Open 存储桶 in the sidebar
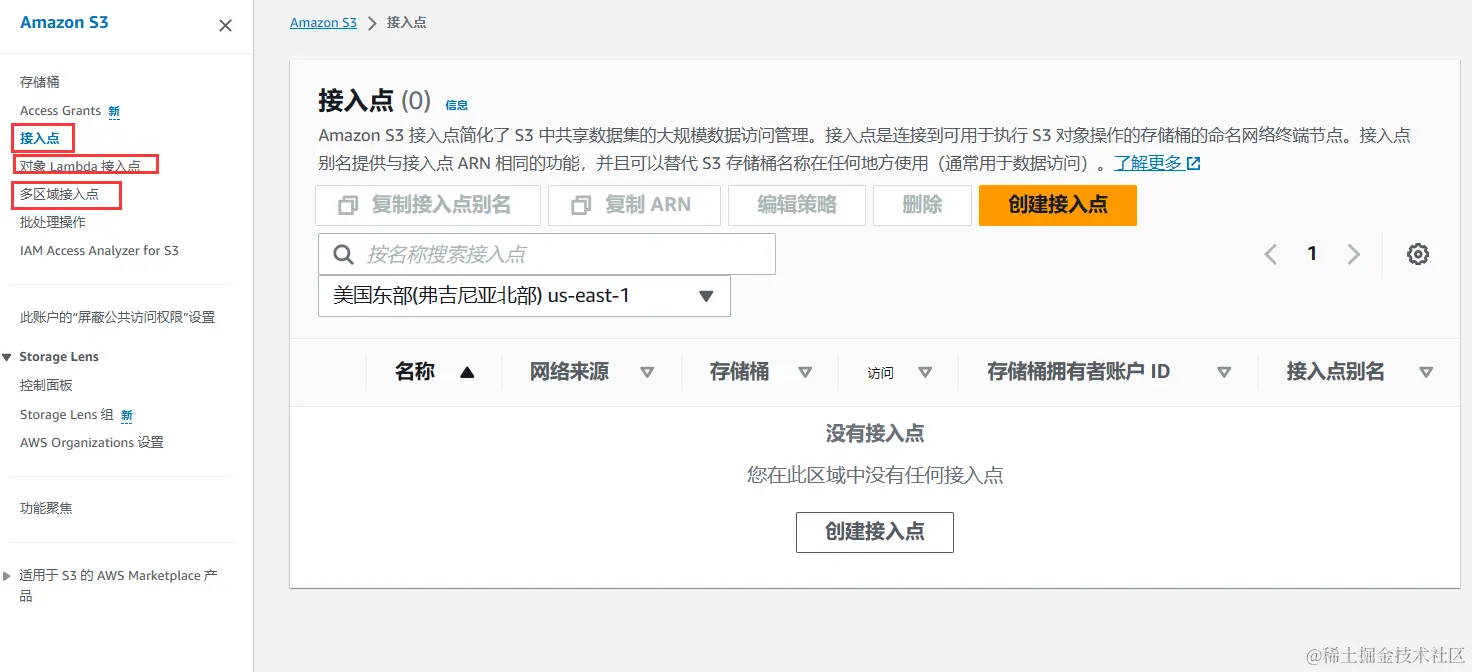This screenshot has height=672, width=1472. click(40, 82)
